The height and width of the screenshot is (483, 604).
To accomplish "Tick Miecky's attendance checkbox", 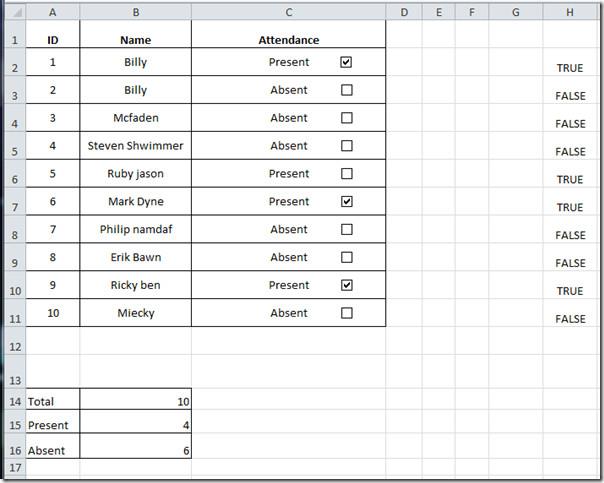I will (347, 313).
